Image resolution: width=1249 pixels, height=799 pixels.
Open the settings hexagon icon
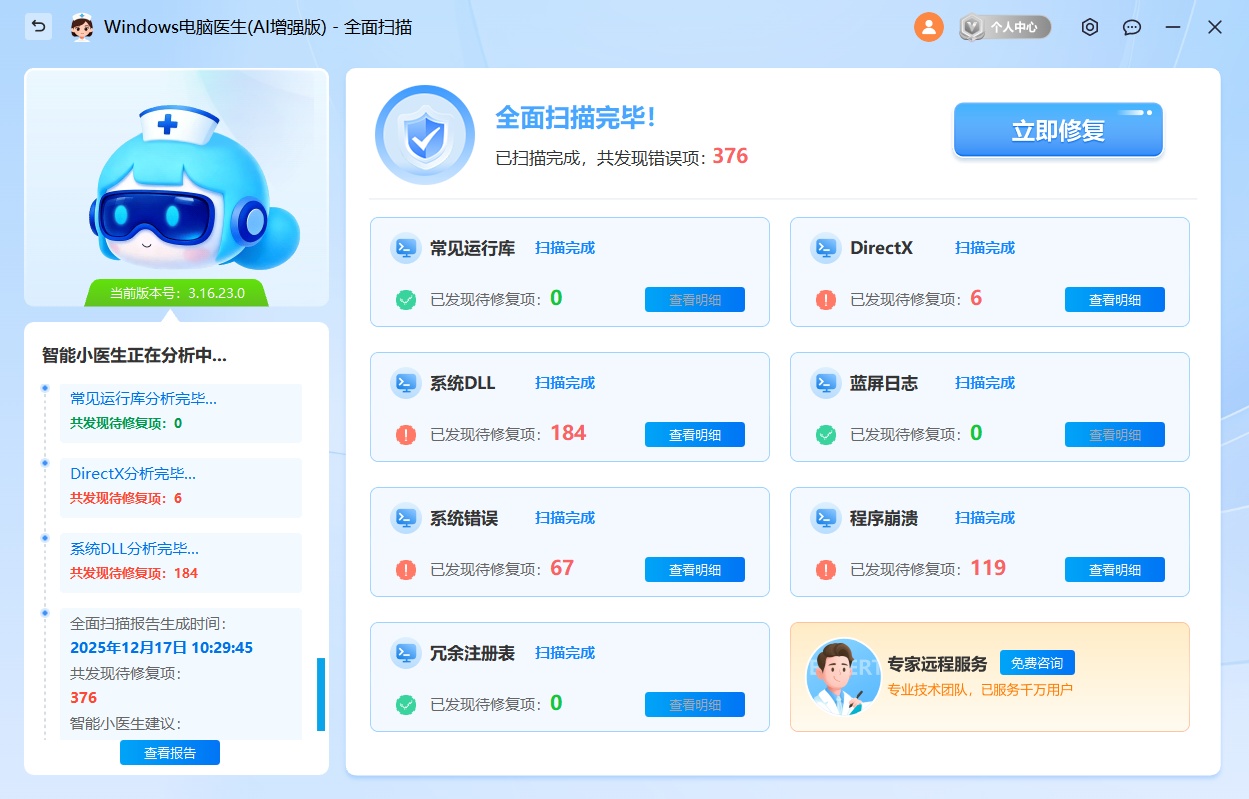coord(1090,27)
